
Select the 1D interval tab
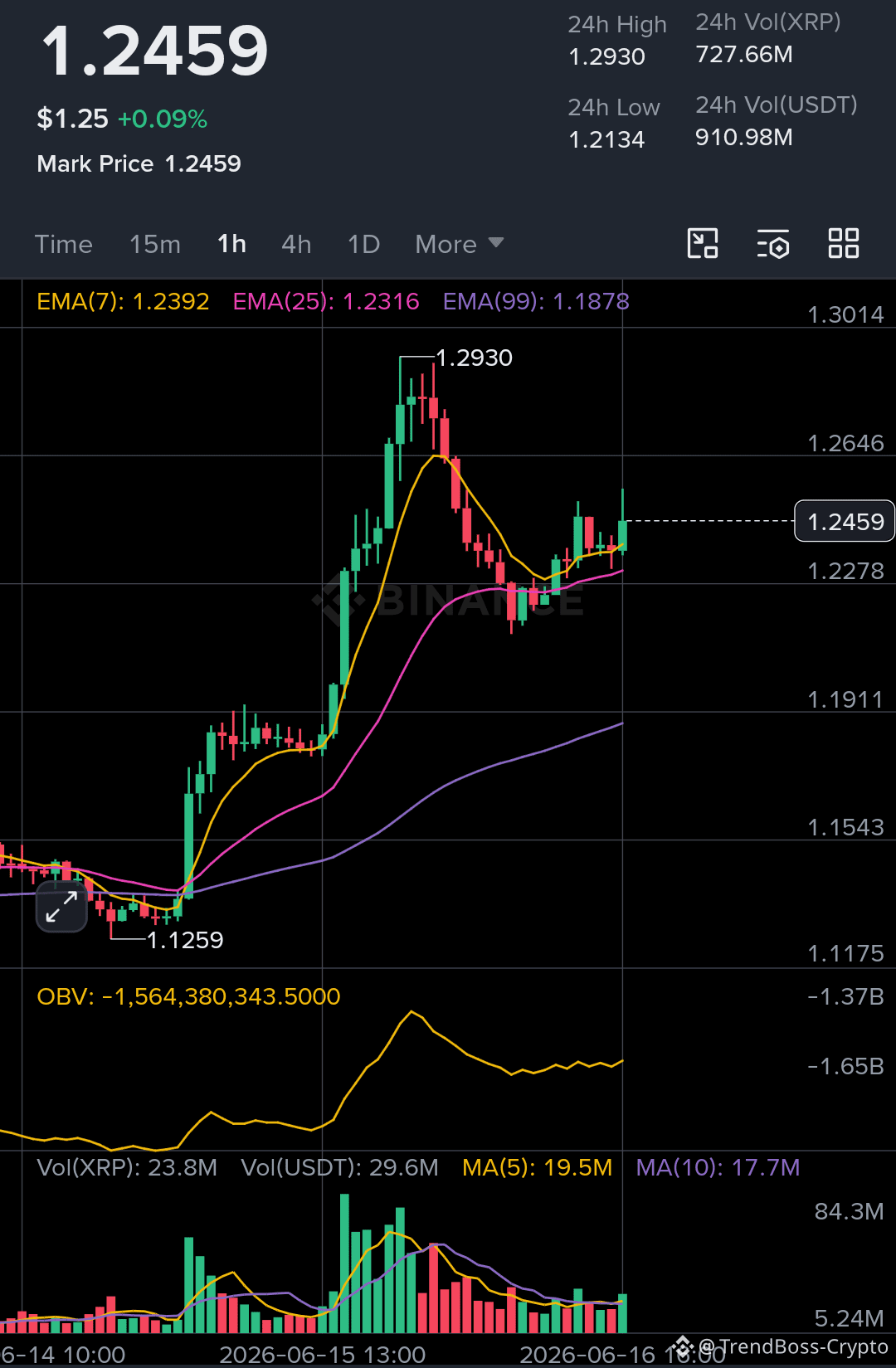[x=363, y=245]
